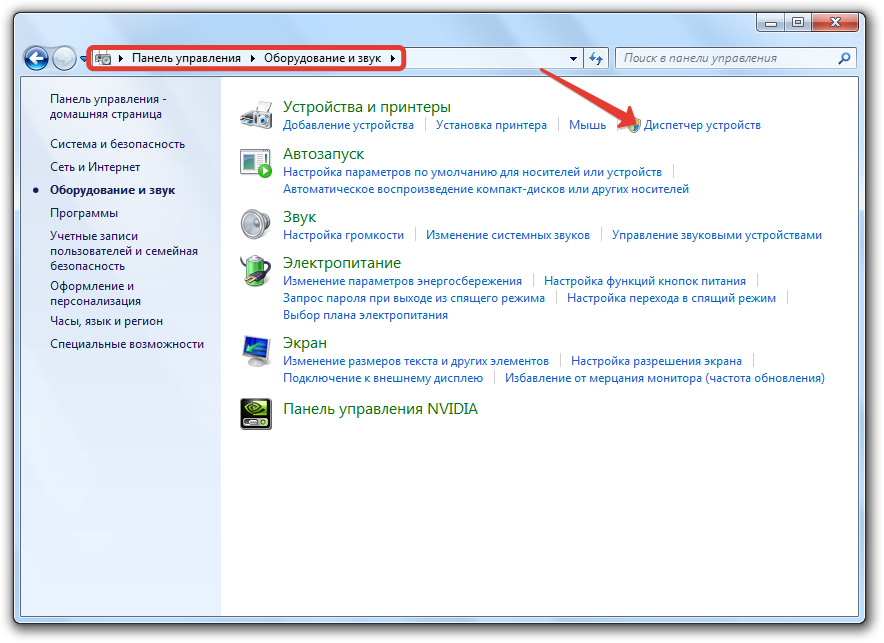Select Программы in the left sidebar

click(x=84, y=213)
